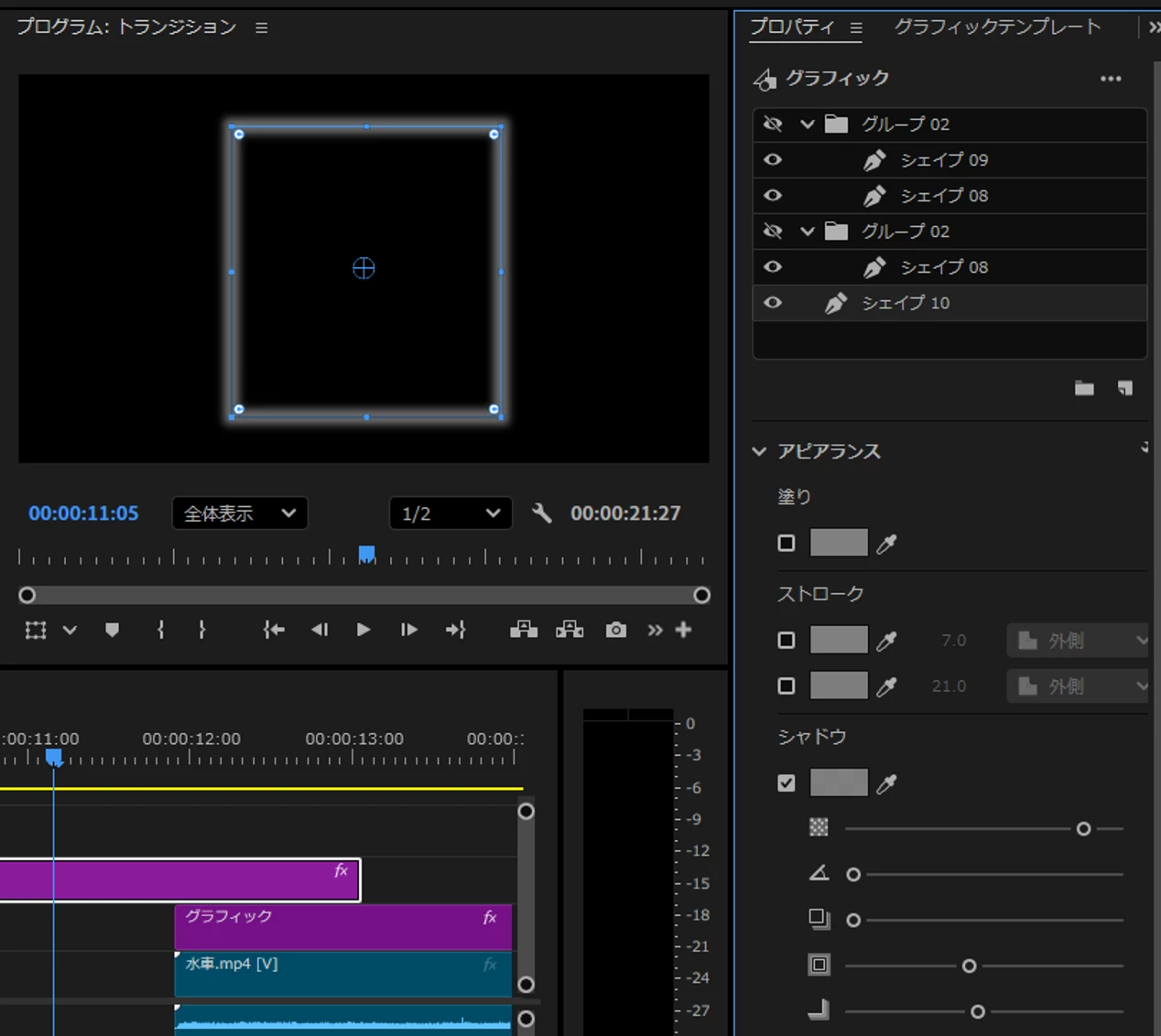Image resolution: width=1161 pixels, height=1036 pixels.
Task: Enable the 7.0 stroke checkbox
Action: coord(787,640)
